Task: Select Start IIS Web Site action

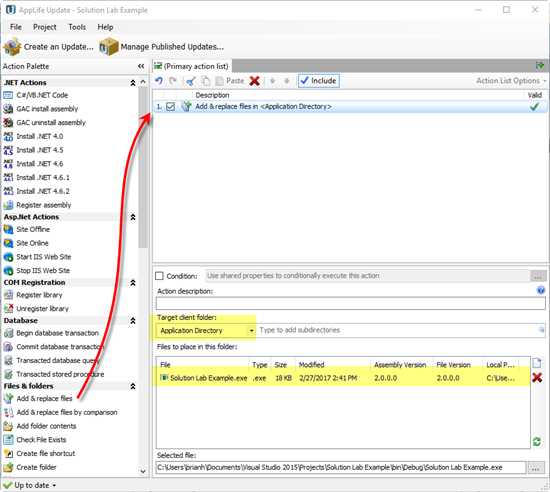Action: coord(37,257)
